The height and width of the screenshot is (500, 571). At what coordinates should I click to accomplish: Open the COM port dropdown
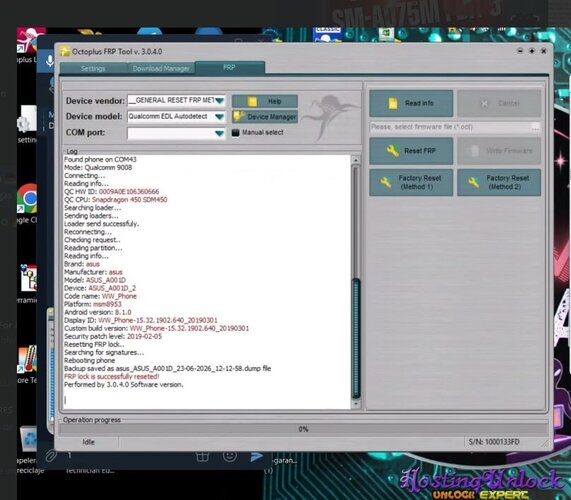pyautogui.click(x=219, y=133)
